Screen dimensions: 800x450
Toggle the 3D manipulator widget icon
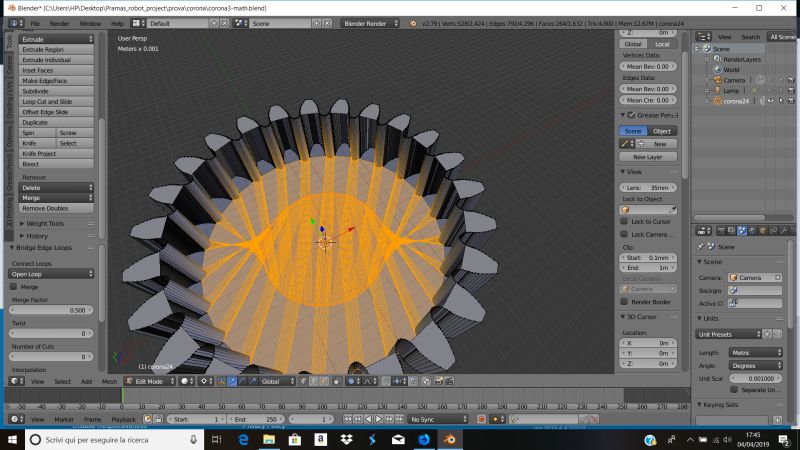[221, 381]
